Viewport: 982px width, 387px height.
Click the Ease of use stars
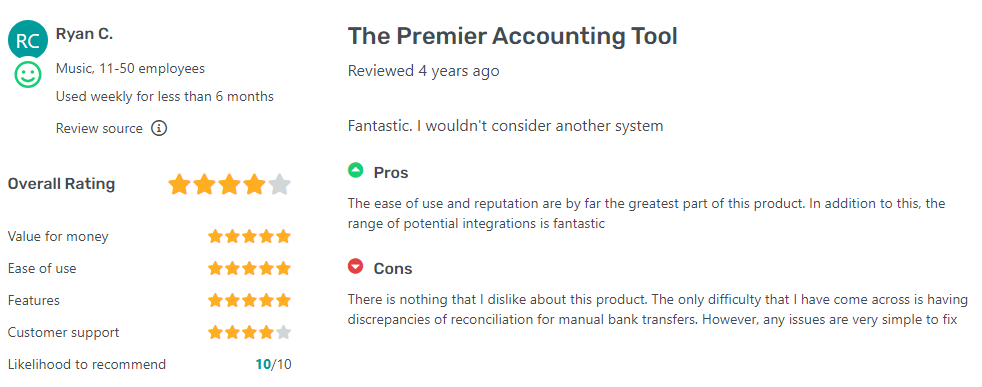(249, 269)
